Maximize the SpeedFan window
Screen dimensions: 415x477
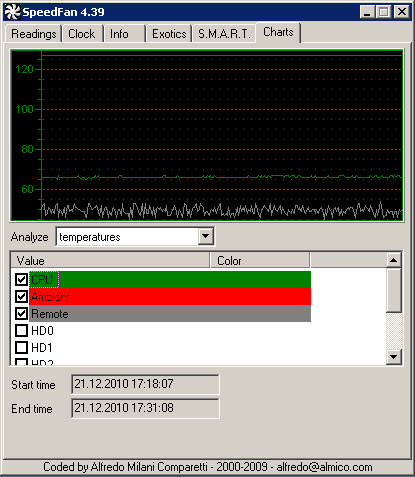tap(383, 12)
